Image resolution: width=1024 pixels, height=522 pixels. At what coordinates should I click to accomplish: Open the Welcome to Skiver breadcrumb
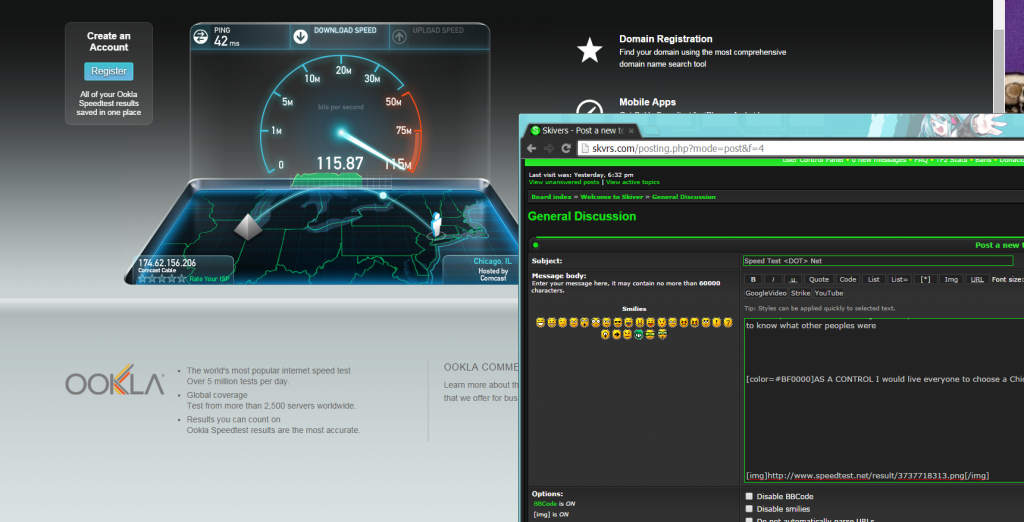611,197
